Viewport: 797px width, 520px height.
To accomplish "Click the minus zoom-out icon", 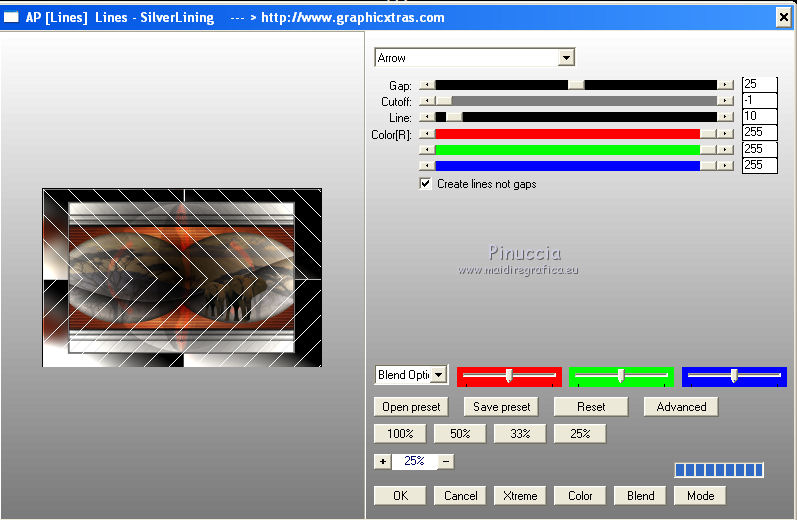I will click(446, 461).
